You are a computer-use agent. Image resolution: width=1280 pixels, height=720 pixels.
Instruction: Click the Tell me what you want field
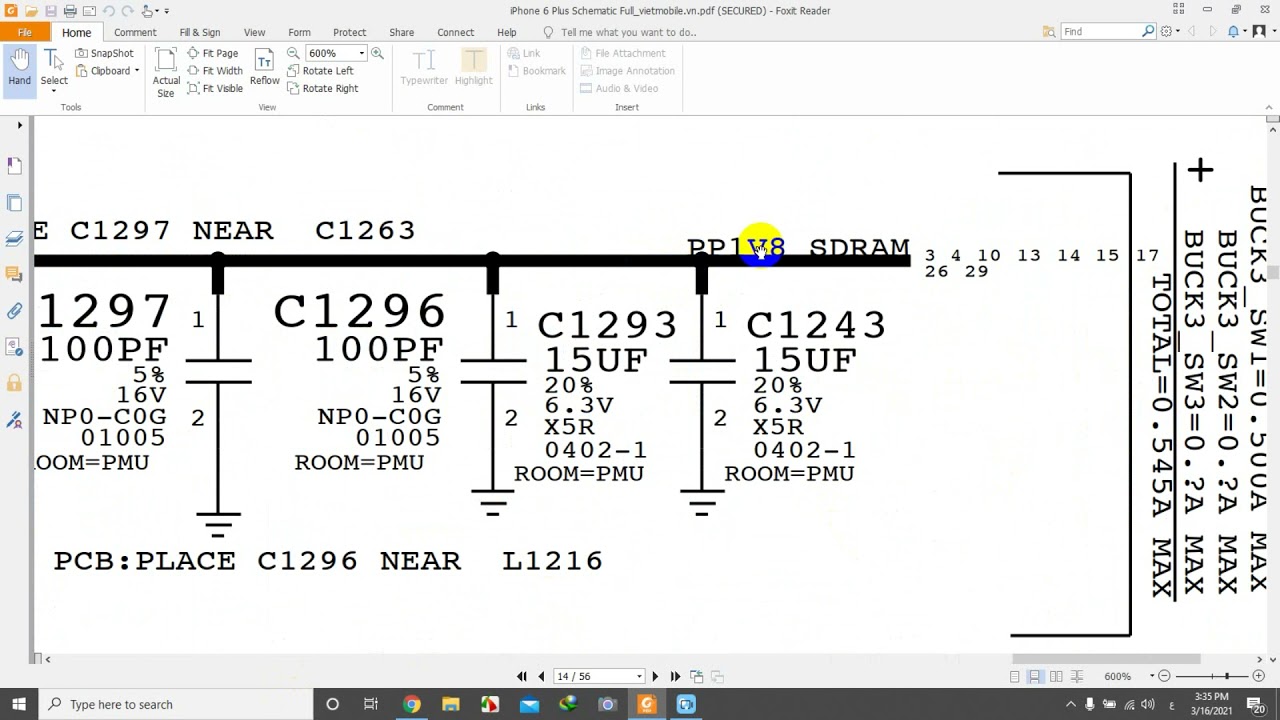coord(628,32)
